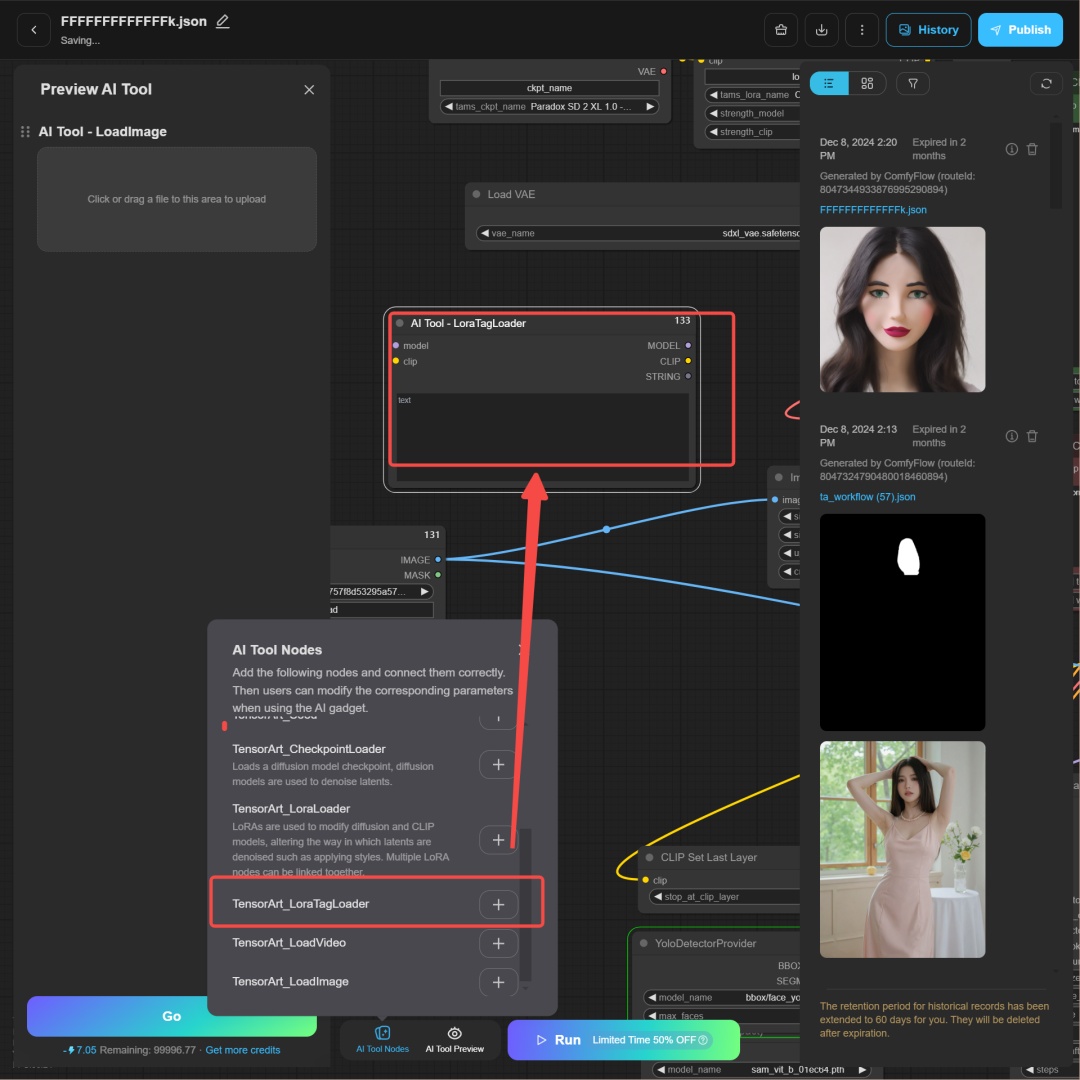
Task: Toggle the History panel button
Action: click(x=928, y=30)
